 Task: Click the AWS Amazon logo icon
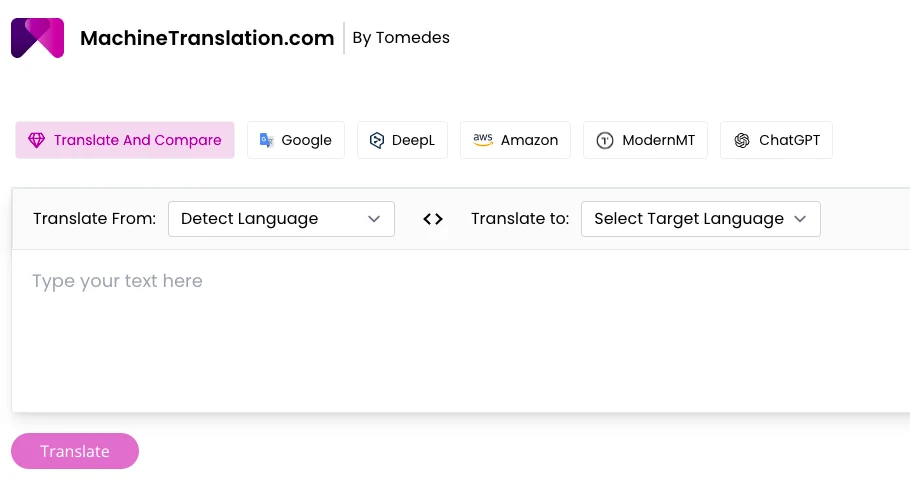pyautogui.click(x=483, y=140)
